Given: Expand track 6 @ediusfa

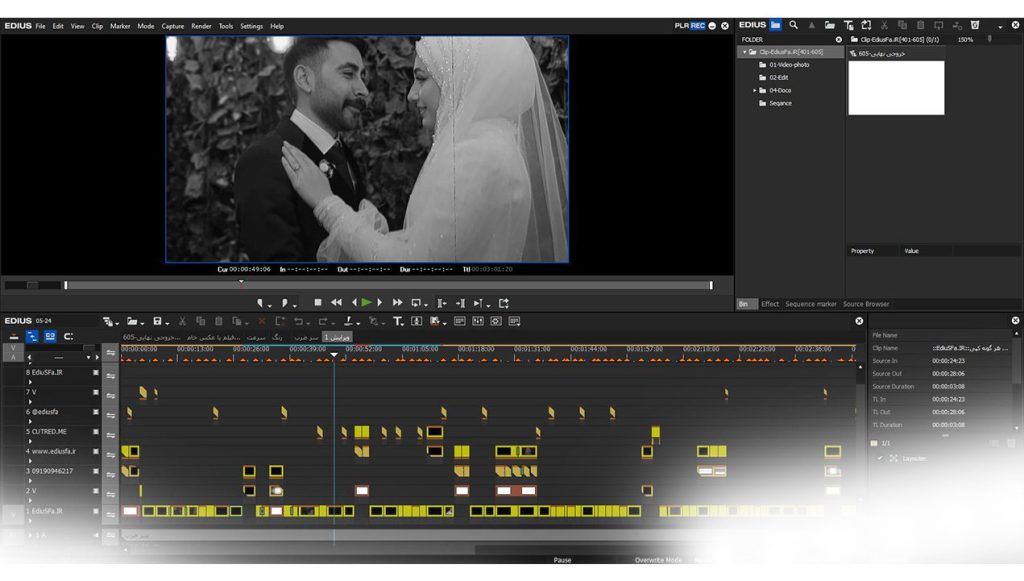Looking at the screenshot, I should [x=30, y=421].
